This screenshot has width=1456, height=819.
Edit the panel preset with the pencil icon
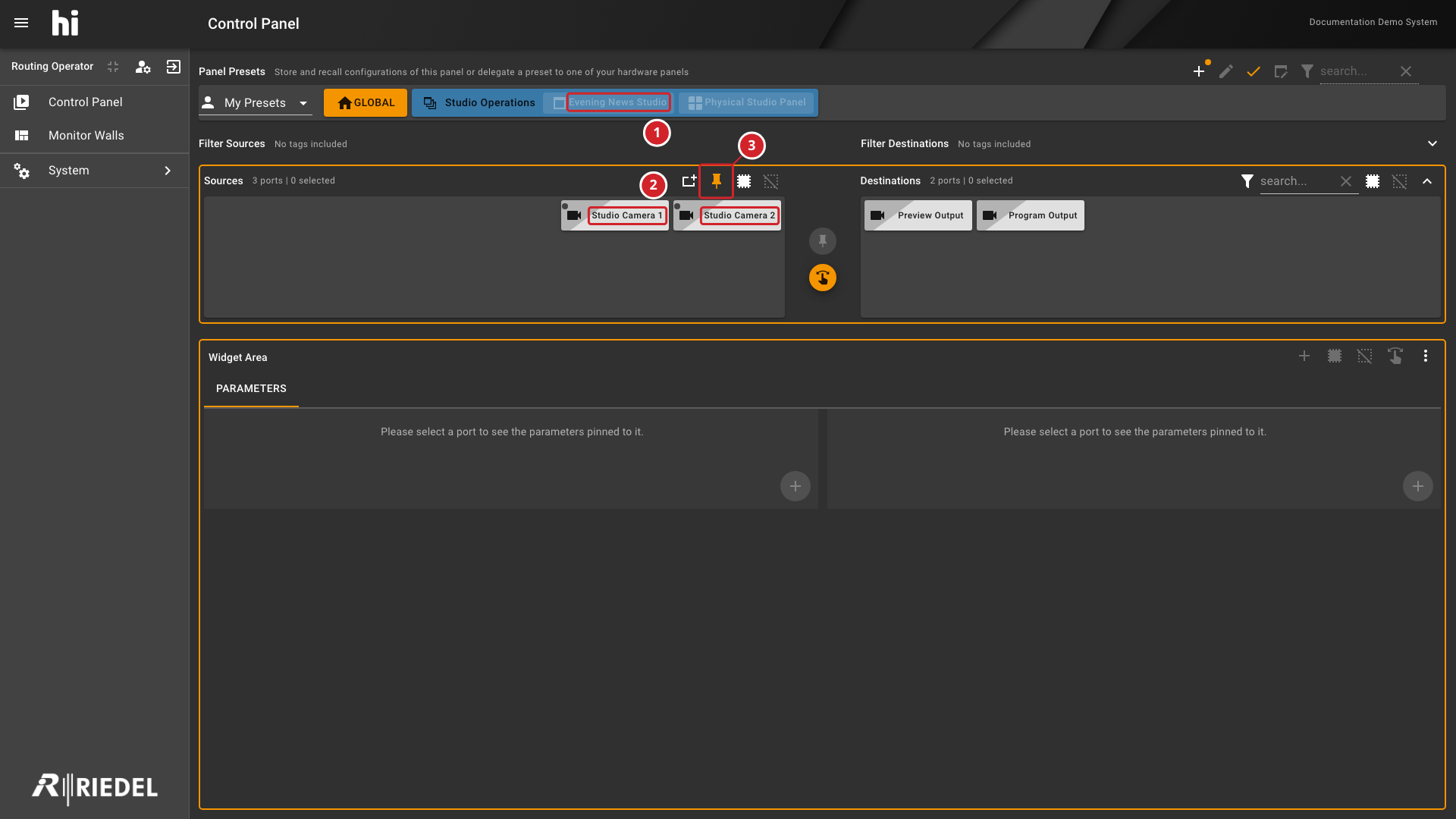coord(1226,71)
